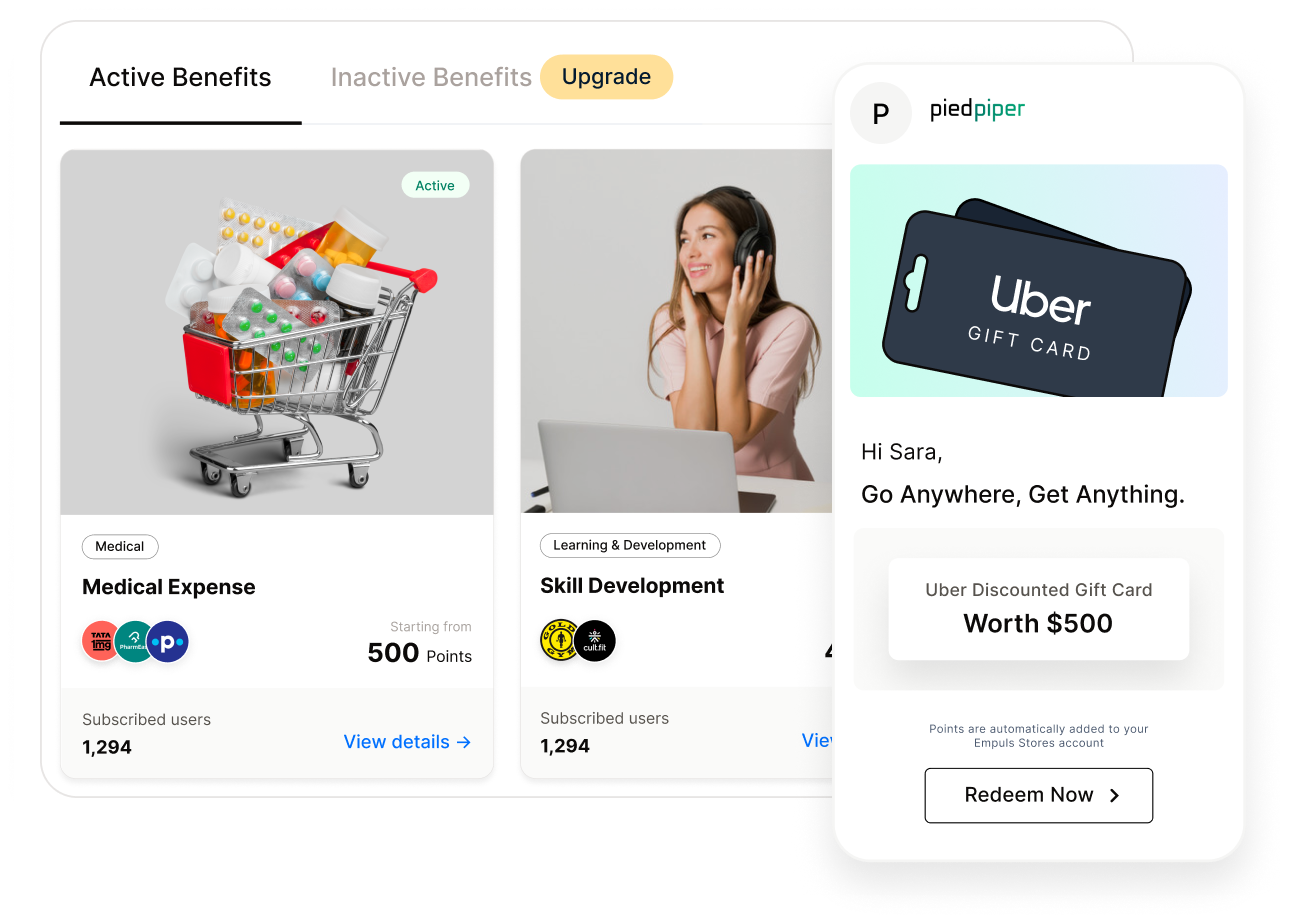Select the Learning & Development tag
The height and width of the screenshot is (923, 1292).
[630, 545]
